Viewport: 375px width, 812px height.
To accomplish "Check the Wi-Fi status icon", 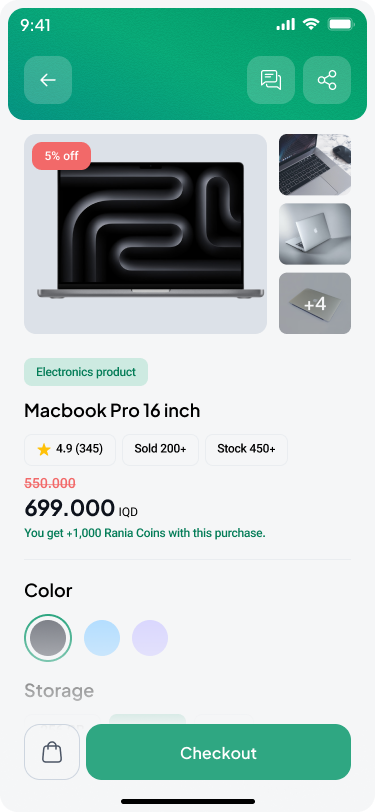I will (311, 24).
